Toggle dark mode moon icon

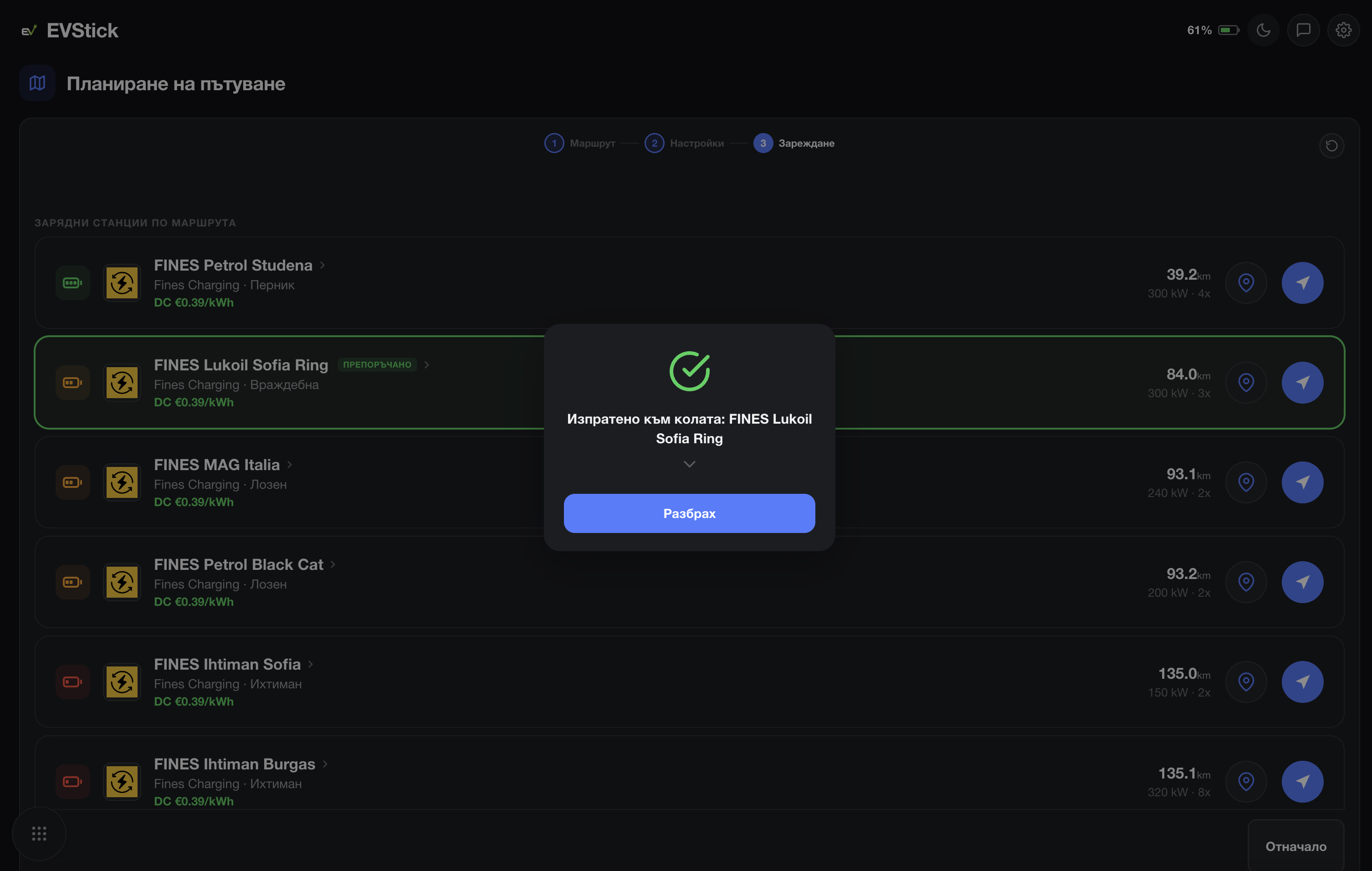coord(1263,30)
